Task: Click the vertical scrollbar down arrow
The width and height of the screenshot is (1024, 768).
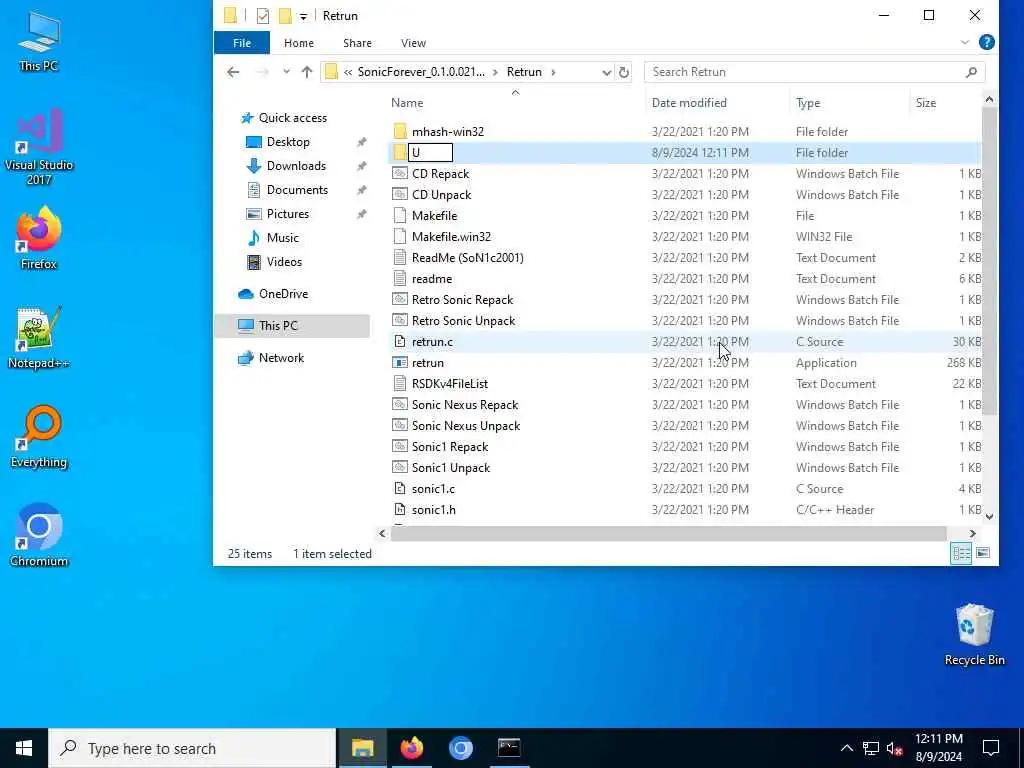Action: (x=989, y=516)
